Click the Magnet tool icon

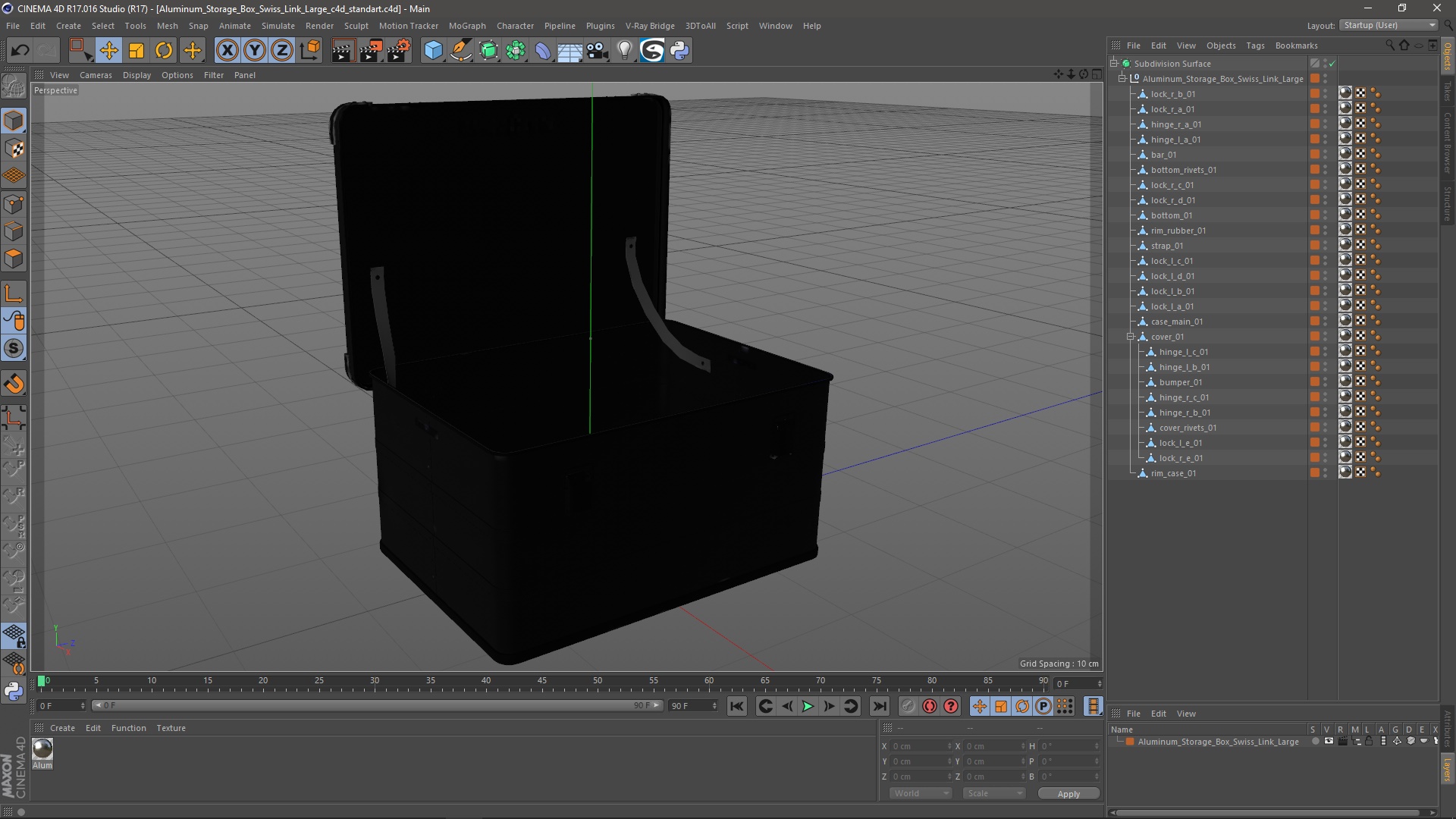14,384
